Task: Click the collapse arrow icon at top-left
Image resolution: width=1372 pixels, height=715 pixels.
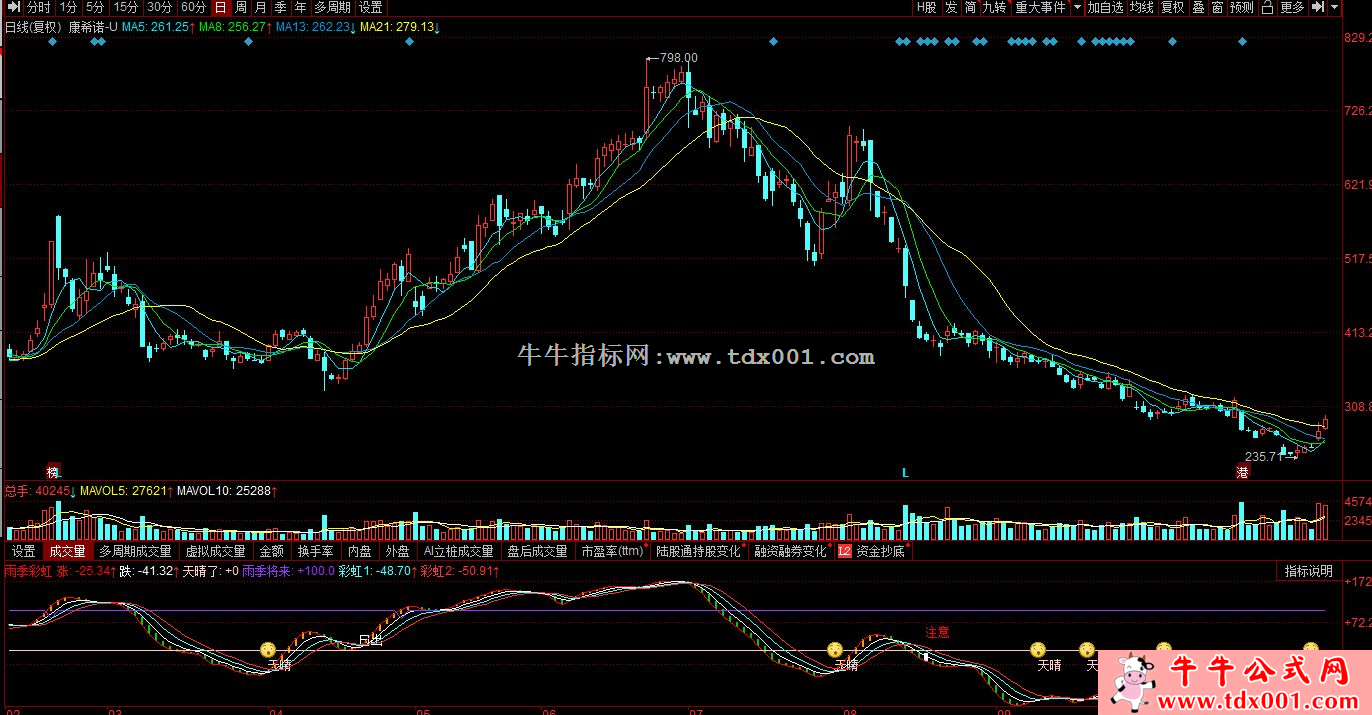Action: [x=7, y=7]
